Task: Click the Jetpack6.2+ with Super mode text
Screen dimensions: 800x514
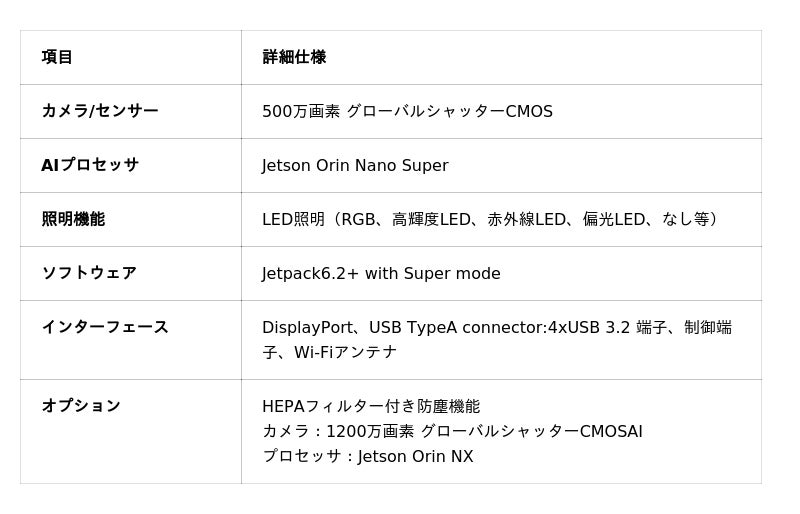Action: (381, 274)
